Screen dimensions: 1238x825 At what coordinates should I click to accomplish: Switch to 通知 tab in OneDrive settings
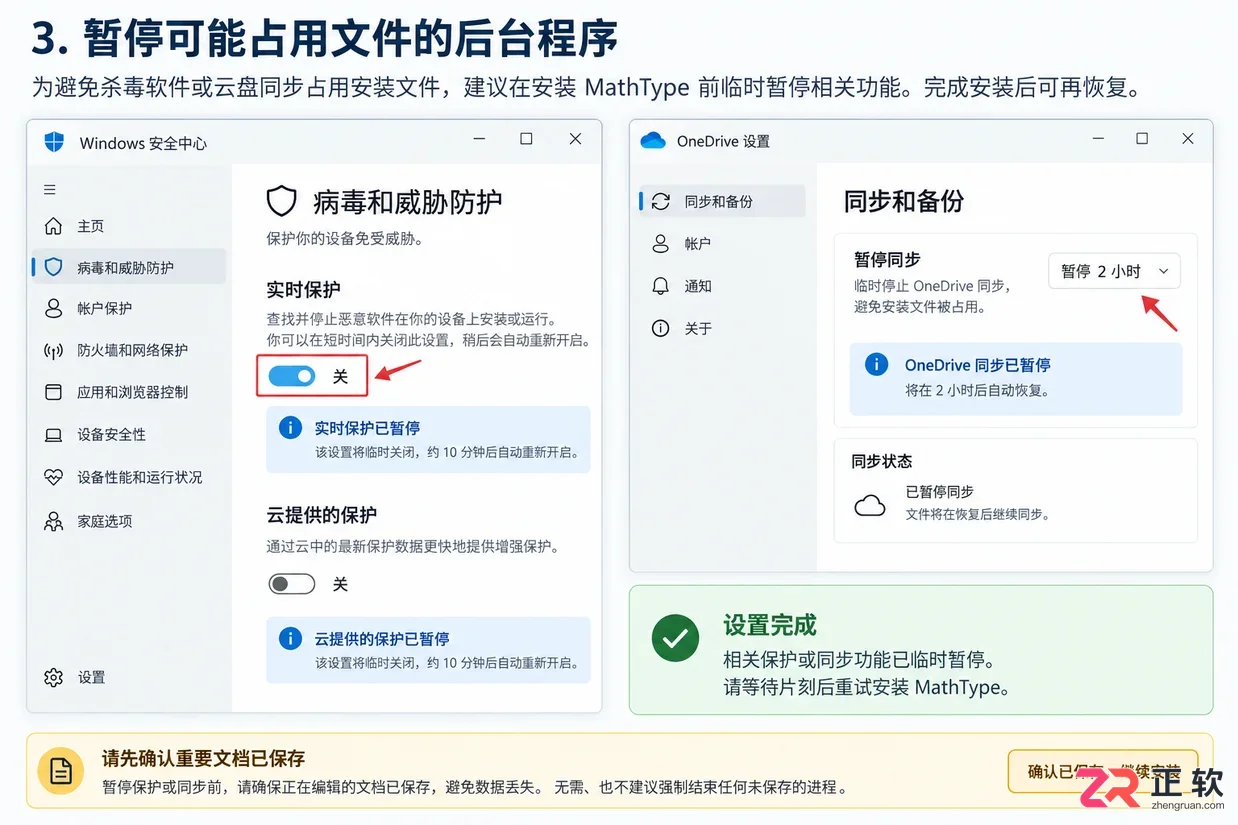(722, 286)
